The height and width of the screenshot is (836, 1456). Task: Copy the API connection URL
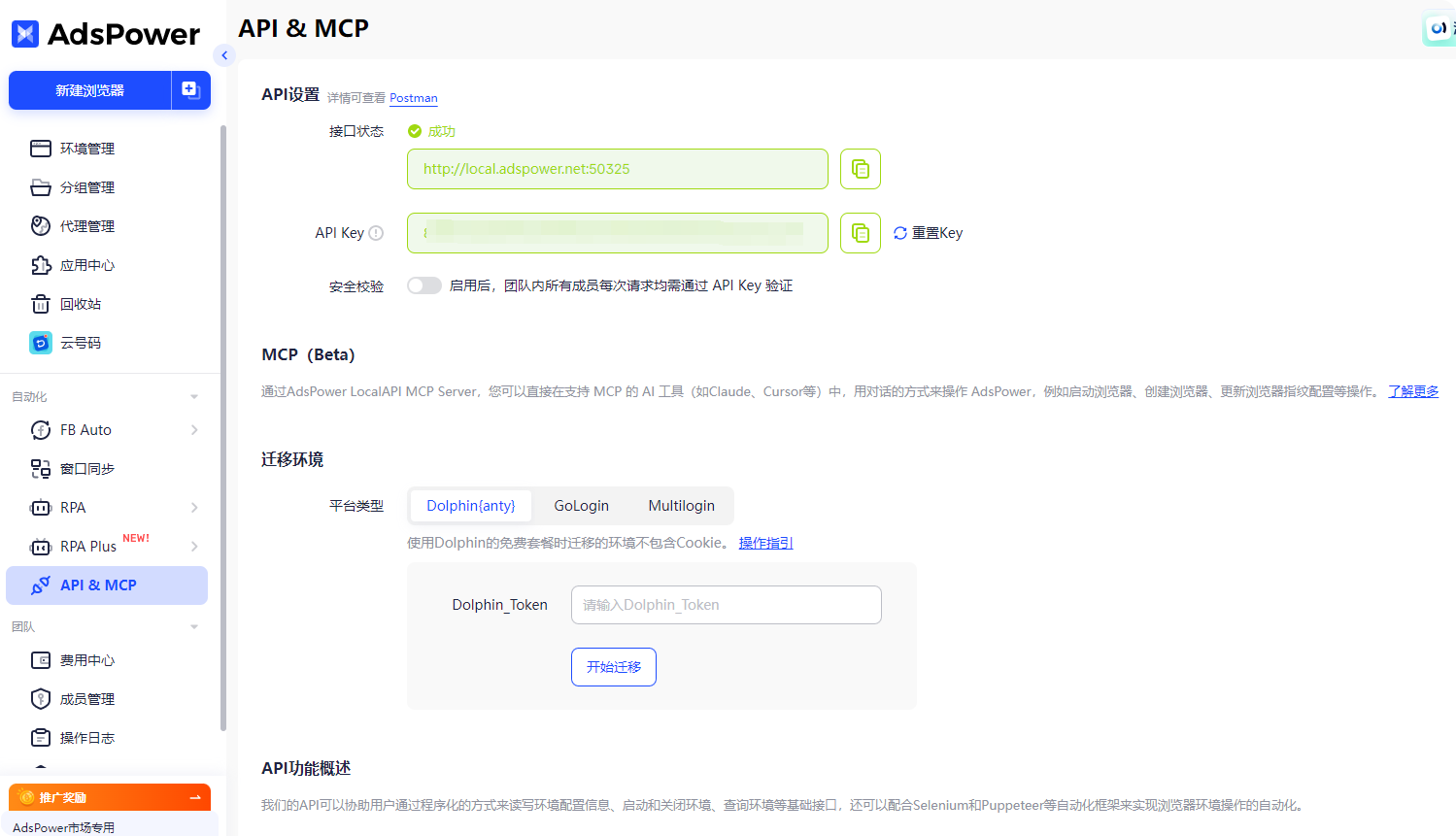point(860,168)
